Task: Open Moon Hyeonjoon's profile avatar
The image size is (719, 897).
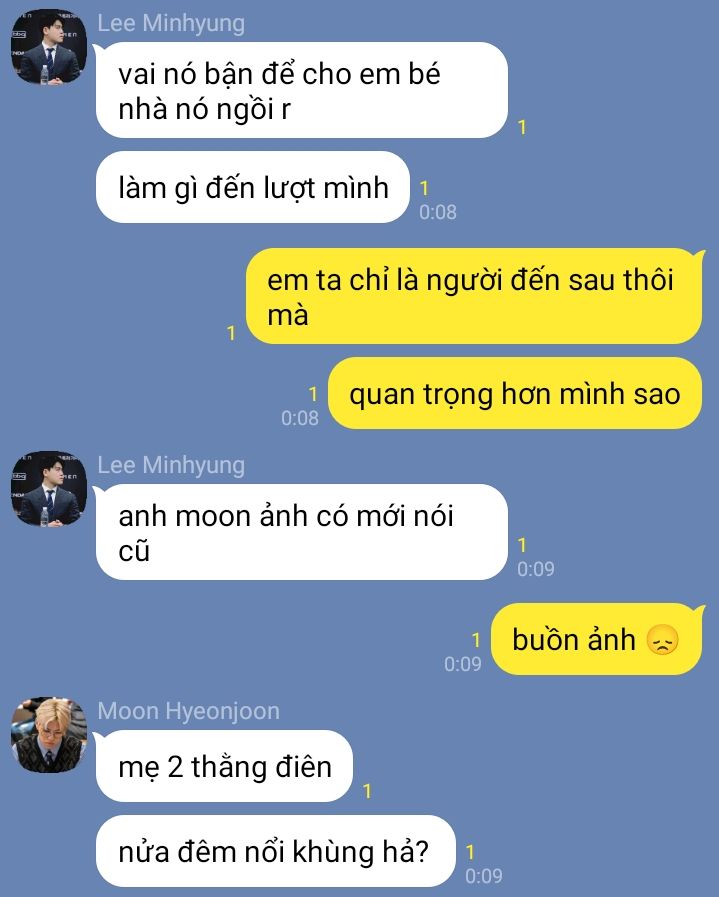Action: (x=49, y=735)
